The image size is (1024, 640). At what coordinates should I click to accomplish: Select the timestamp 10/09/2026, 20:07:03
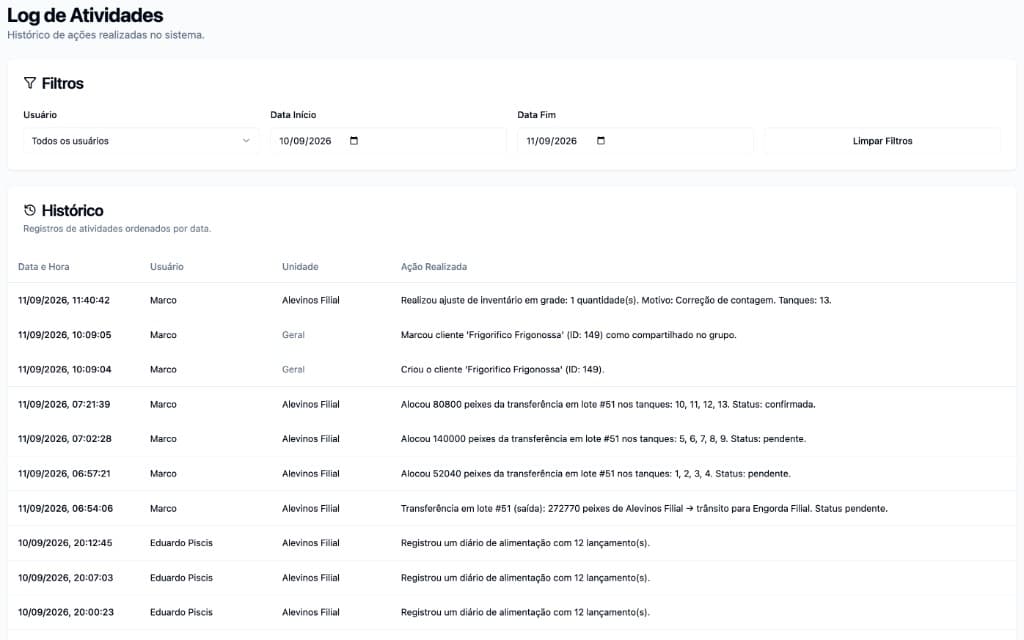pyautogui.click(x=65, y=577)
